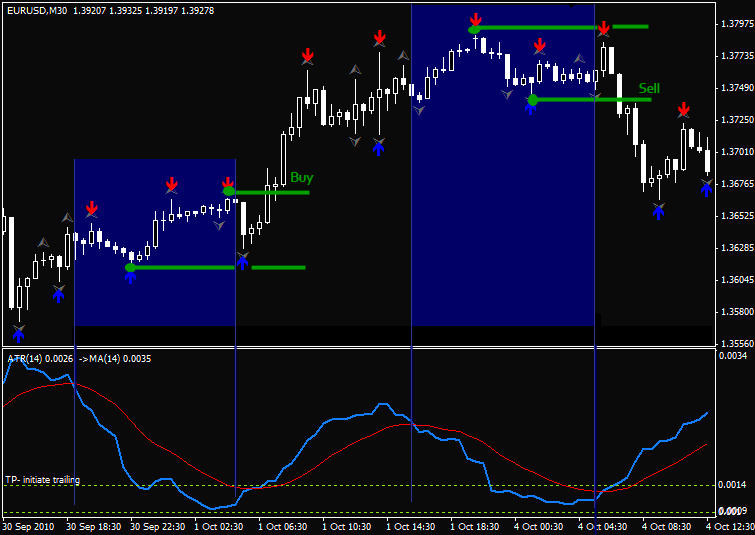Click the 0.0014 ATR scale value

pyautogui.click(x=732, y=485)
